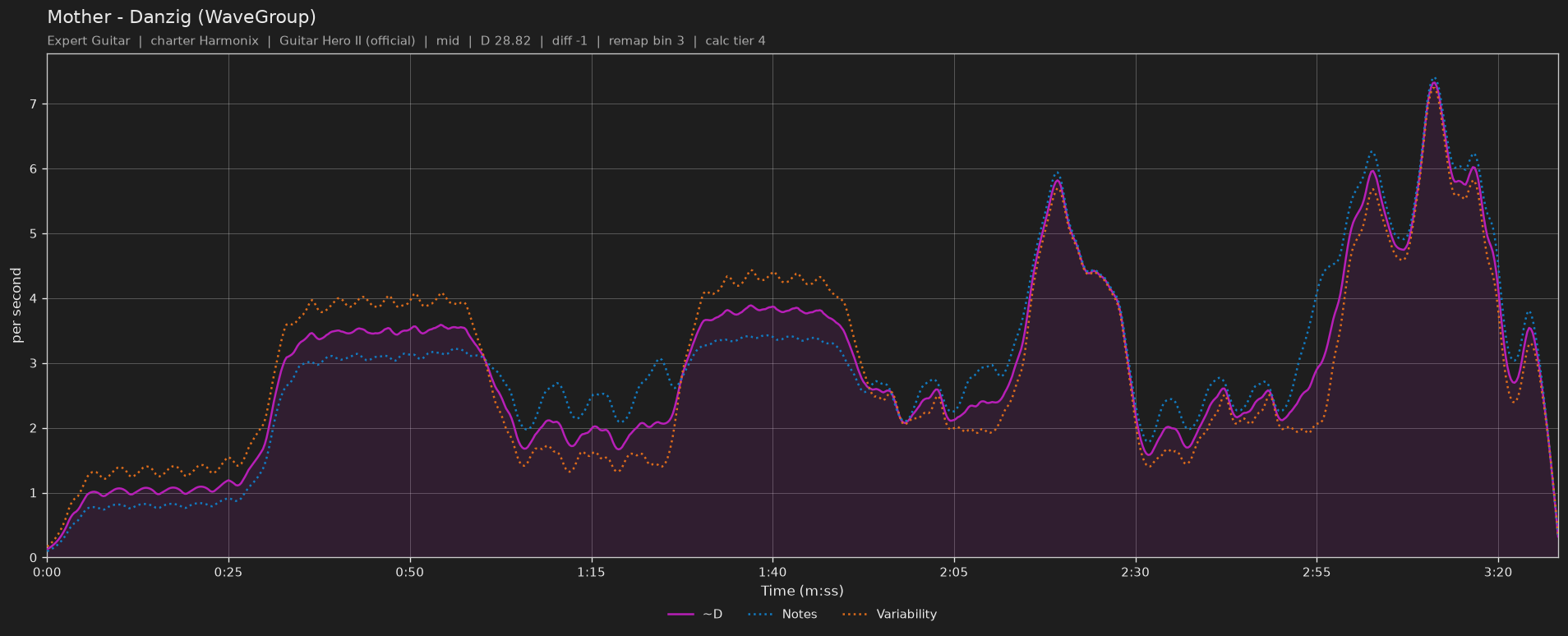Select the '~D' legend entry
Viewport: 1568px width, 636px height.
(x=695, y=614)
